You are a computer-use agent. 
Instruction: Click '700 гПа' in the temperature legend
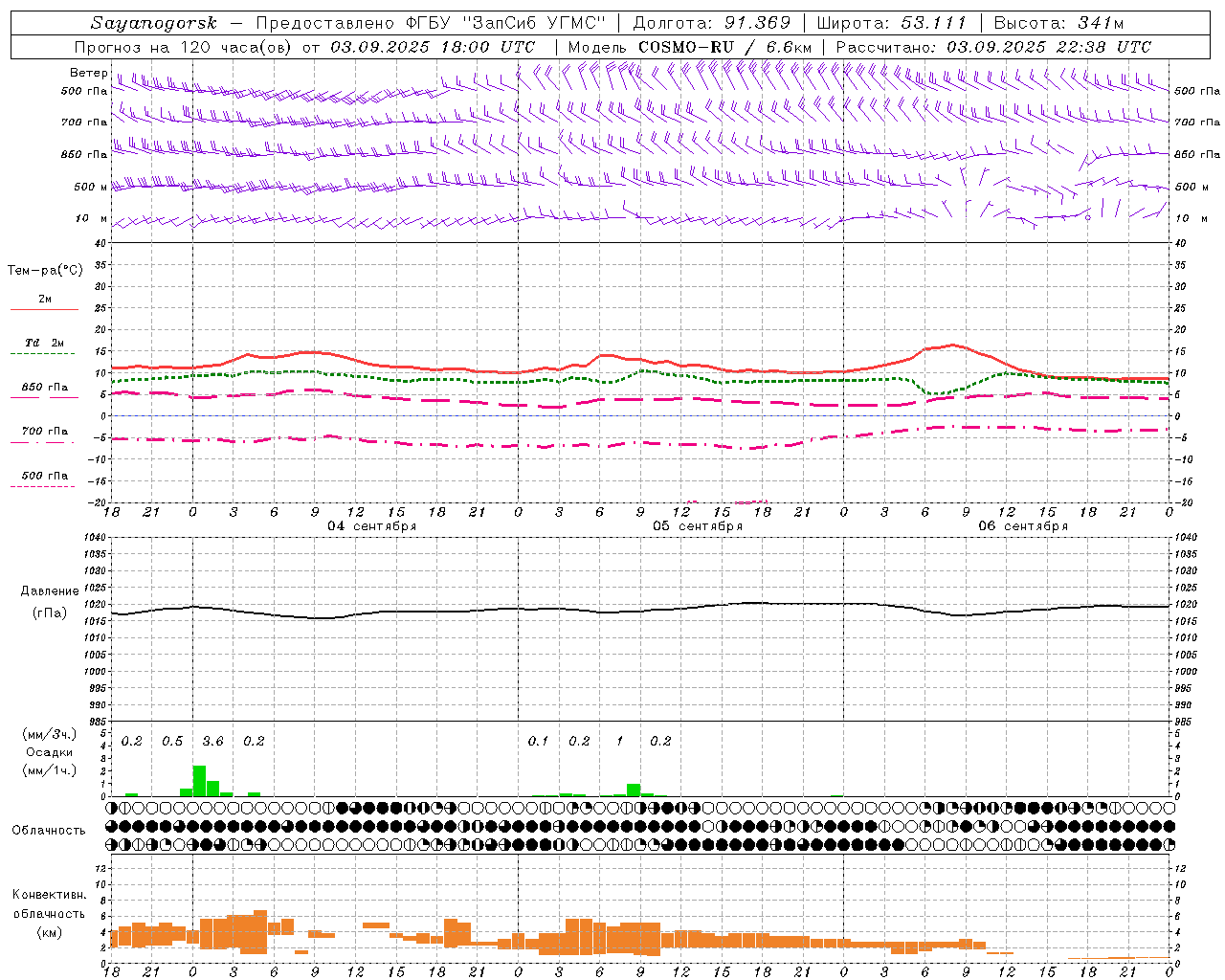(45, 432)
